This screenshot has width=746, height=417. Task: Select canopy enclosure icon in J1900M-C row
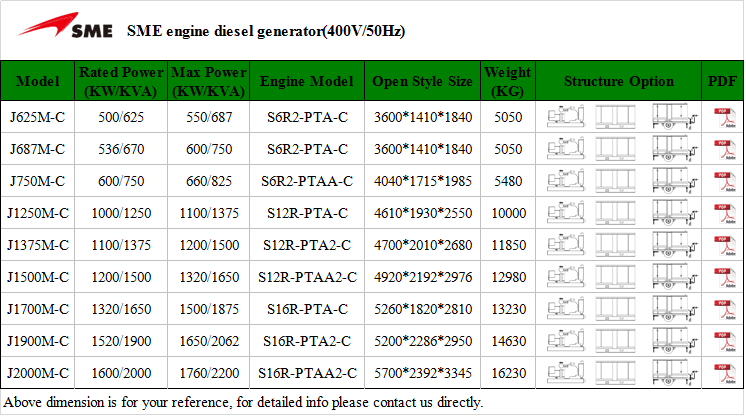point(615,341)
